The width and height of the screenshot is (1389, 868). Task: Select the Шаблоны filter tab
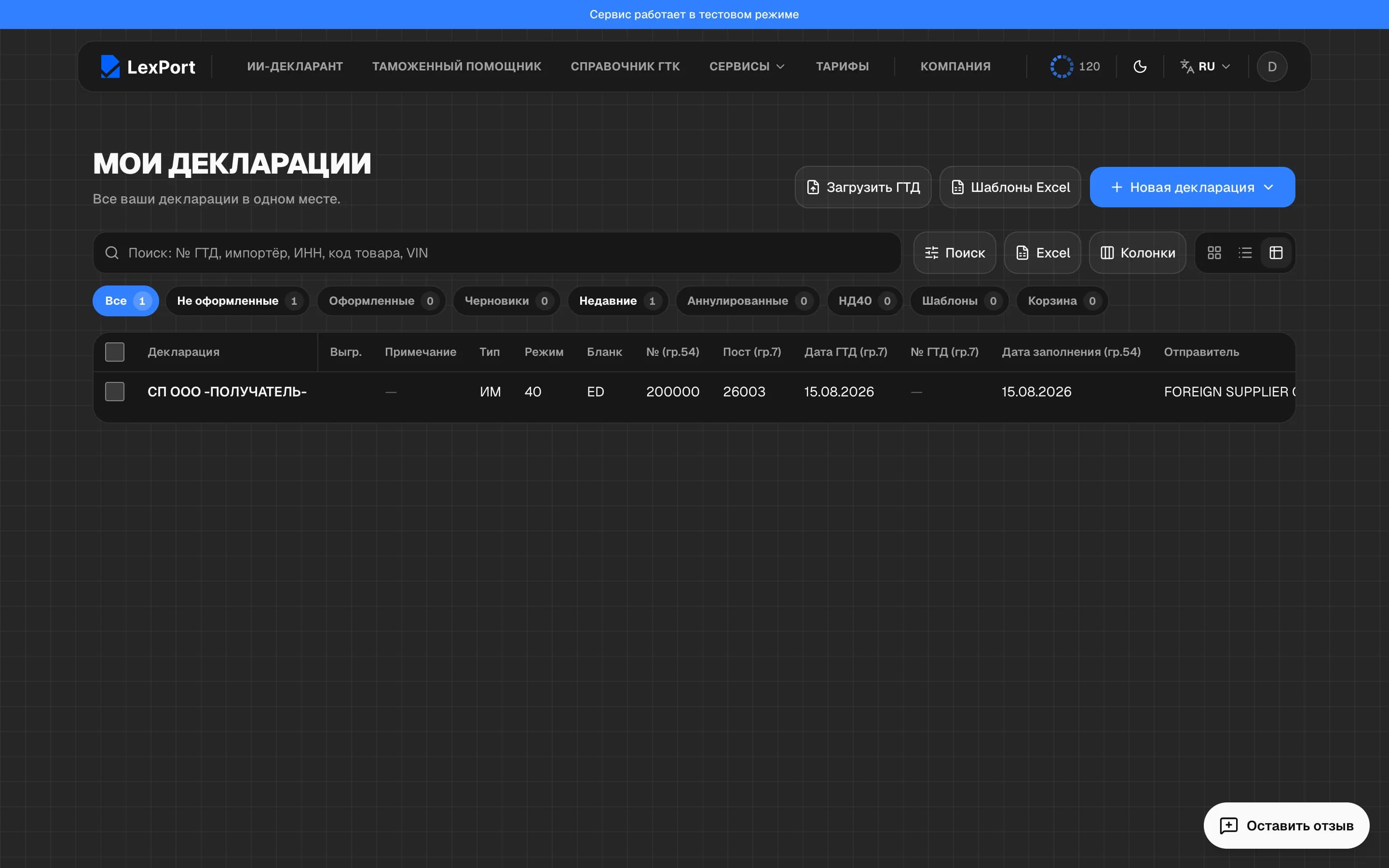click(960, 301)
